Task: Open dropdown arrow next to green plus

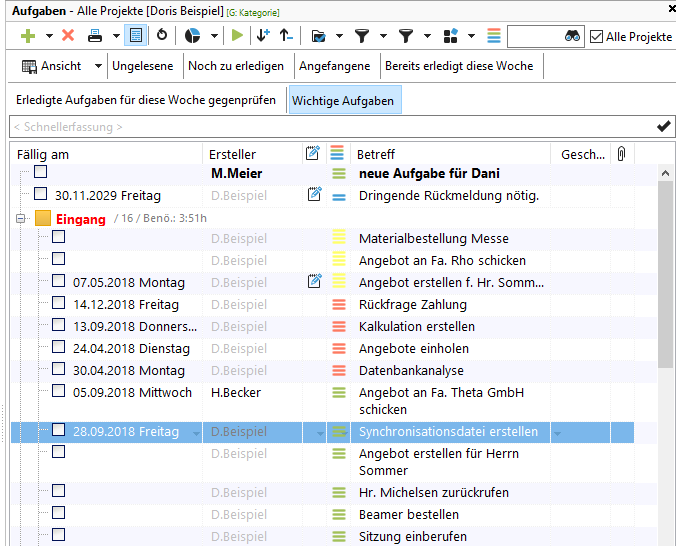Action: (47, 36)
